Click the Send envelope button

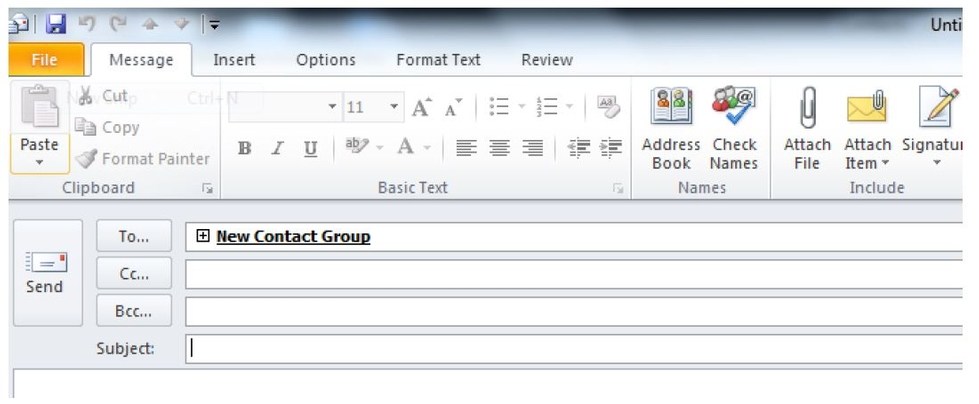[x=43, y=272]
